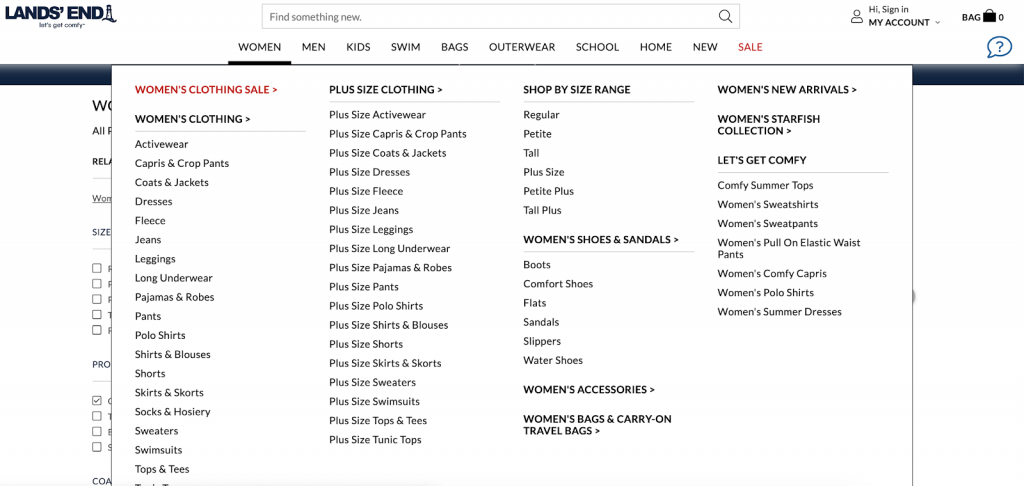Open Plus Size Shorts
1024x486 pixels.
[366, 344]
